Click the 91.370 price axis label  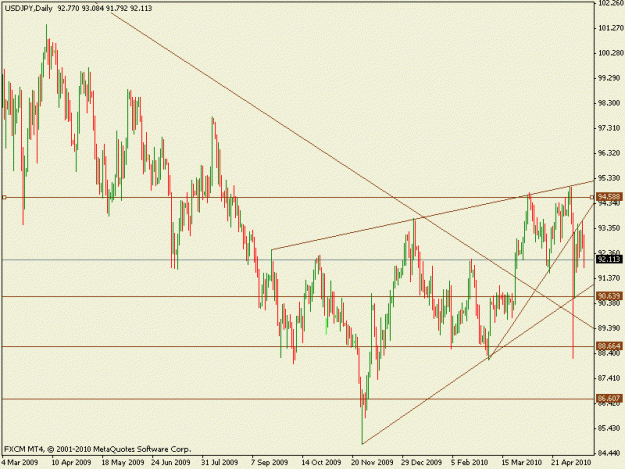click(x=610, y=278)
